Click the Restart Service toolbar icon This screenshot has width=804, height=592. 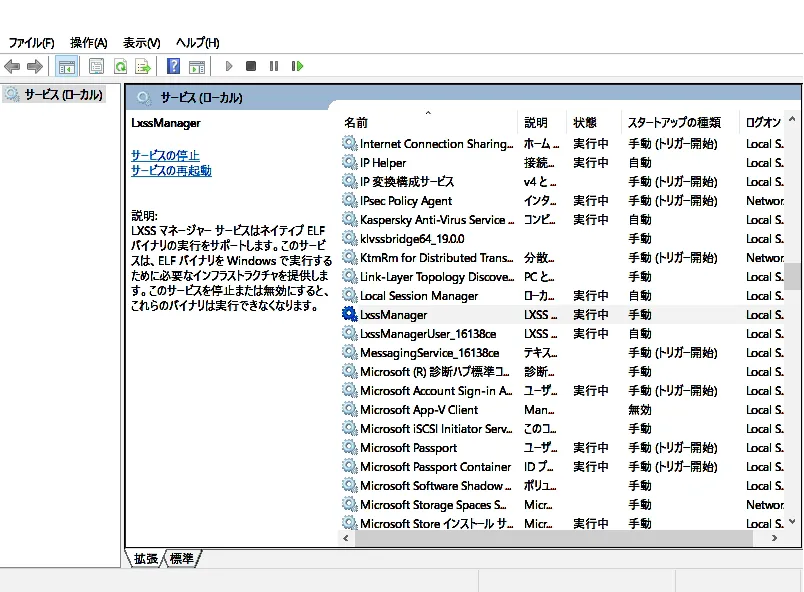coord(297,66)
